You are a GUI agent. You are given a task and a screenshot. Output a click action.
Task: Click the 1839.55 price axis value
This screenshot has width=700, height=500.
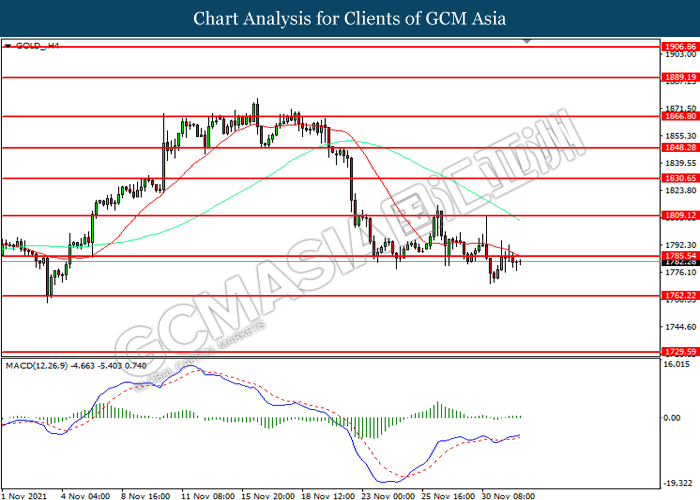(x=680, y=163)
